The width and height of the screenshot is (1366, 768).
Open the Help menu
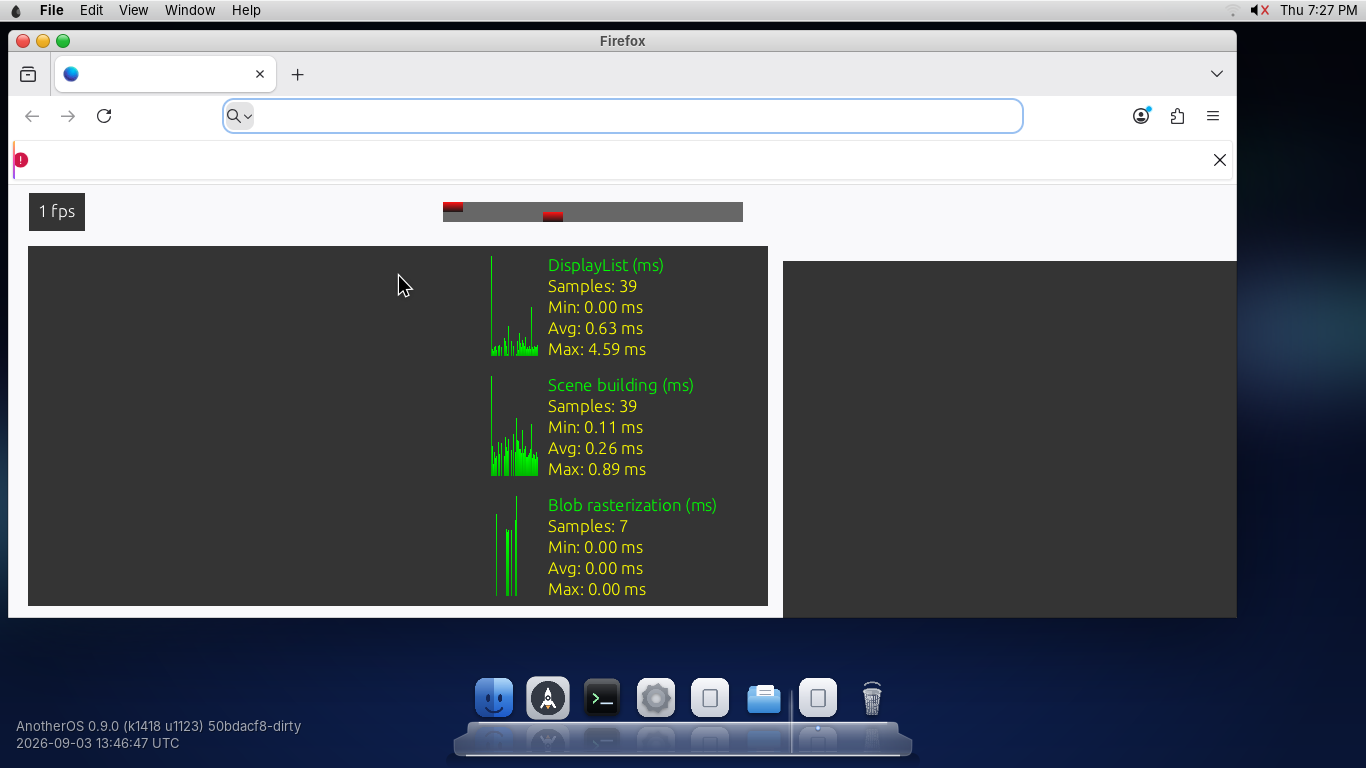pos(246,10)
